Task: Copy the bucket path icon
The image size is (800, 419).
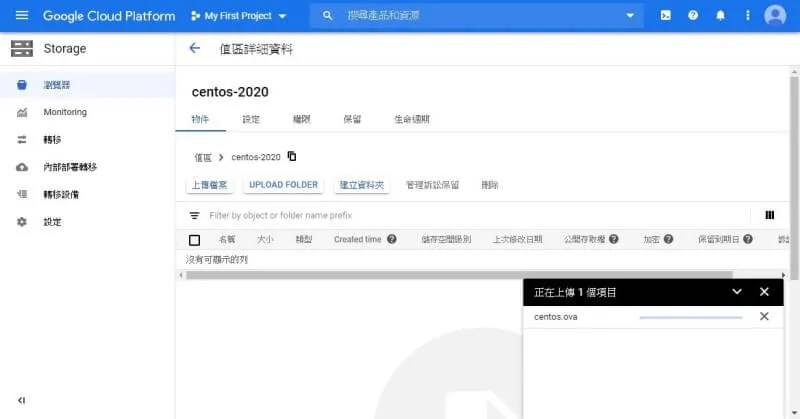Action: (292, 156)
